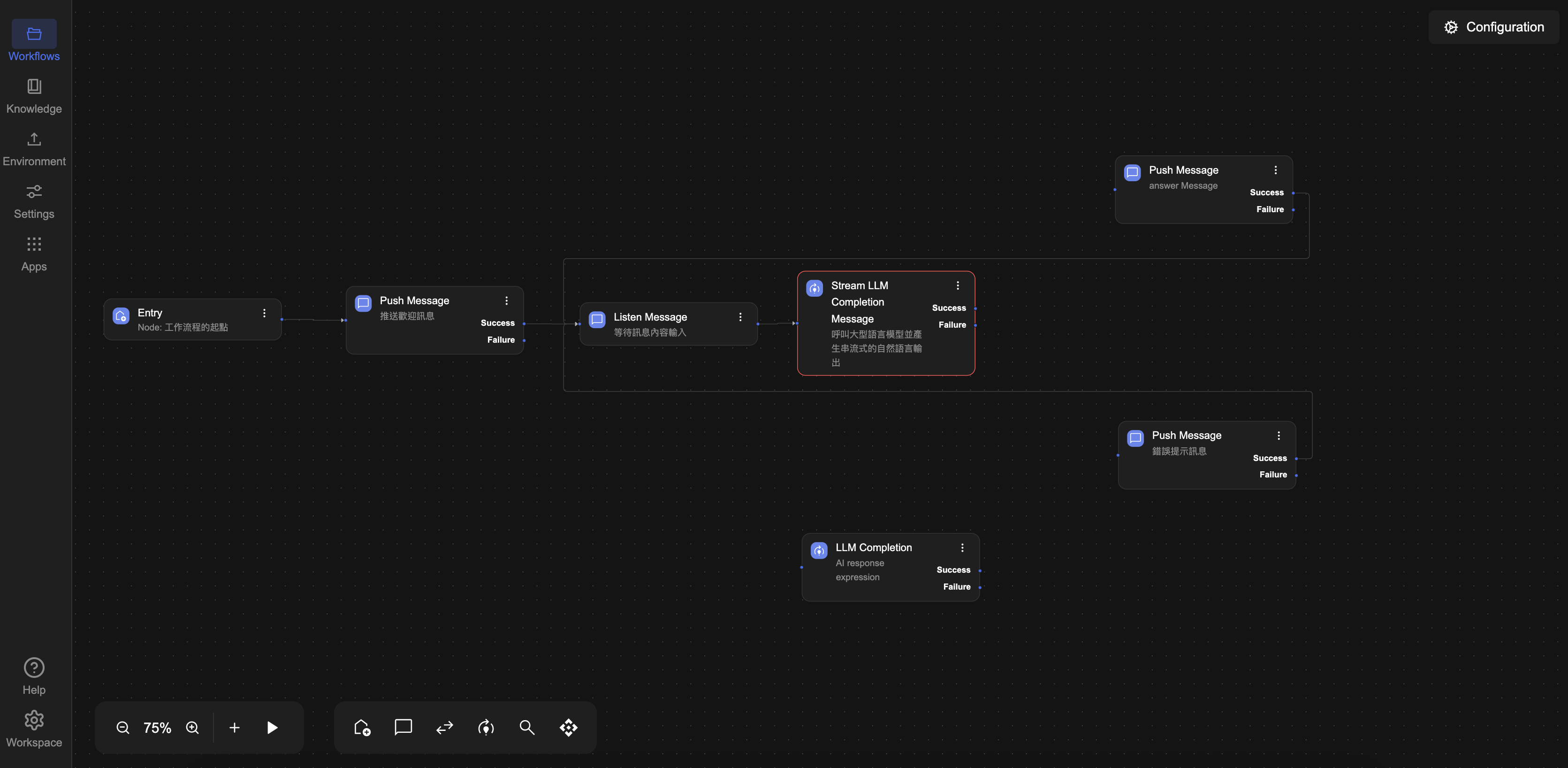Select the idea/refresh bulb icon in toolbar
The width and height of the screenshot is (1568, 768).
coord(486,727)
